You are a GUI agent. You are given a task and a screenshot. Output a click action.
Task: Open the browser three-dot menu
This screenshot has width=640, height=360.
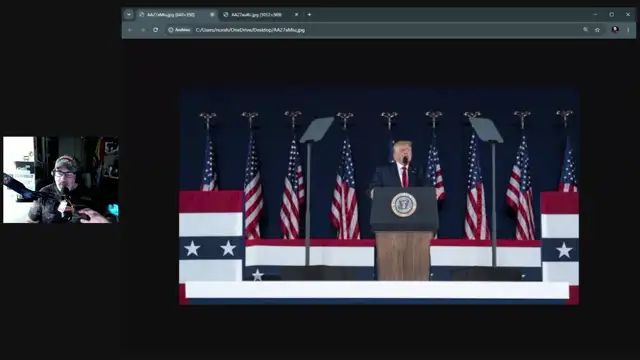(x=628, y=30)
